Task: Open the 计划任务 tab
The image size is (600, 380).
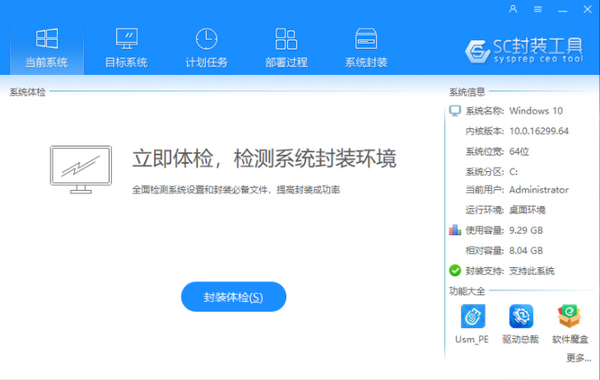Action: tap(206, 48)
